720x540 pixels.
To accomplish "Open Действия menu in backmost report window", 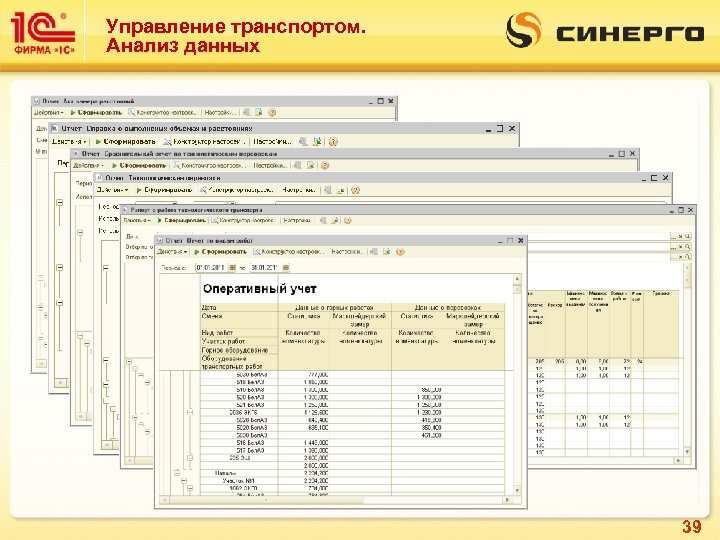I will tap(49, 112).
